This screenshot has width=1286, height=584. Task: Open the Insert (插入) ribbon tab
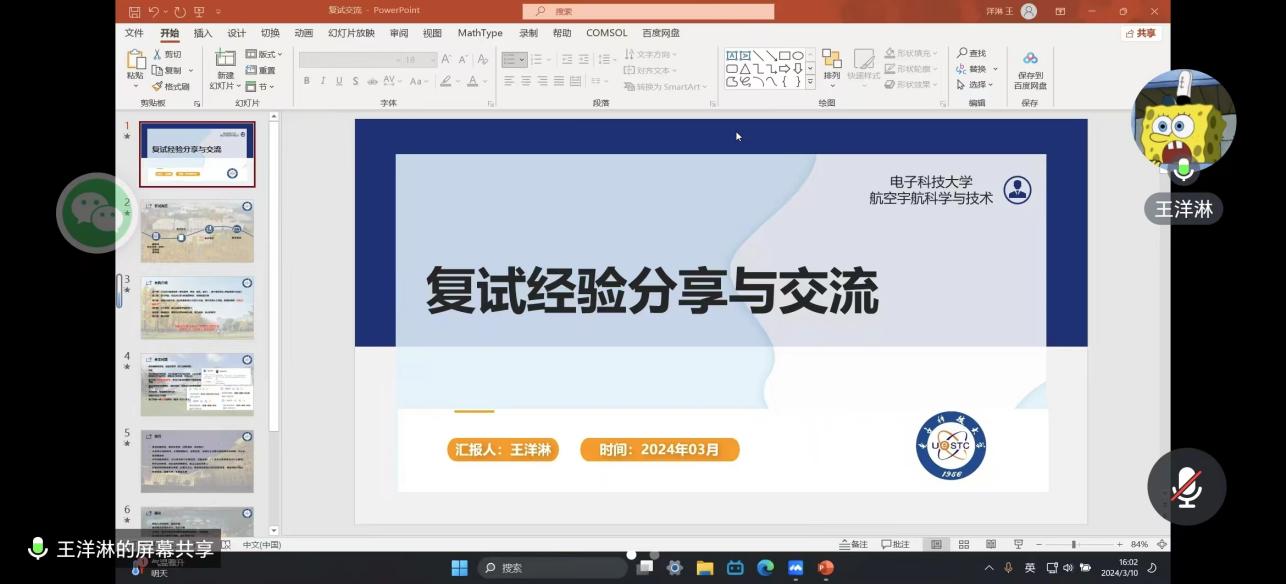tap(203, 33)
